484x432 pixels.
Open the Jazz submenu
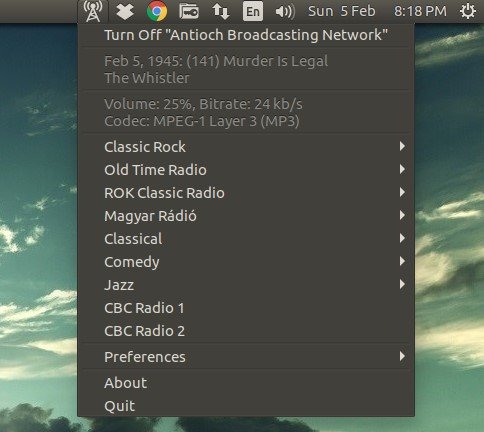point(246,285)
